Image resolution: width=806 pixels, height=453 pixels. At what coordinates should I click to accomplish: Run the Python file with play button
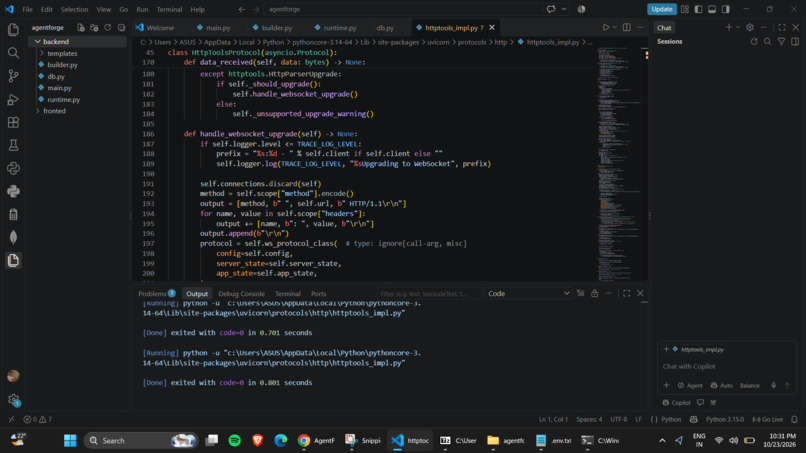[606, 27]
